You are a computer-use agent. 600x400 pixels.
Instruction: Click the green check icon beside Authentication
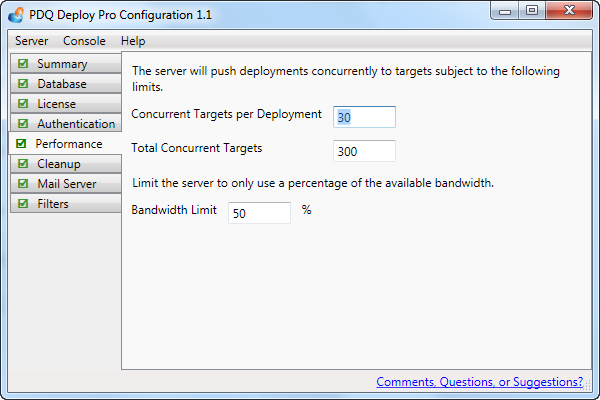(23, 123)
